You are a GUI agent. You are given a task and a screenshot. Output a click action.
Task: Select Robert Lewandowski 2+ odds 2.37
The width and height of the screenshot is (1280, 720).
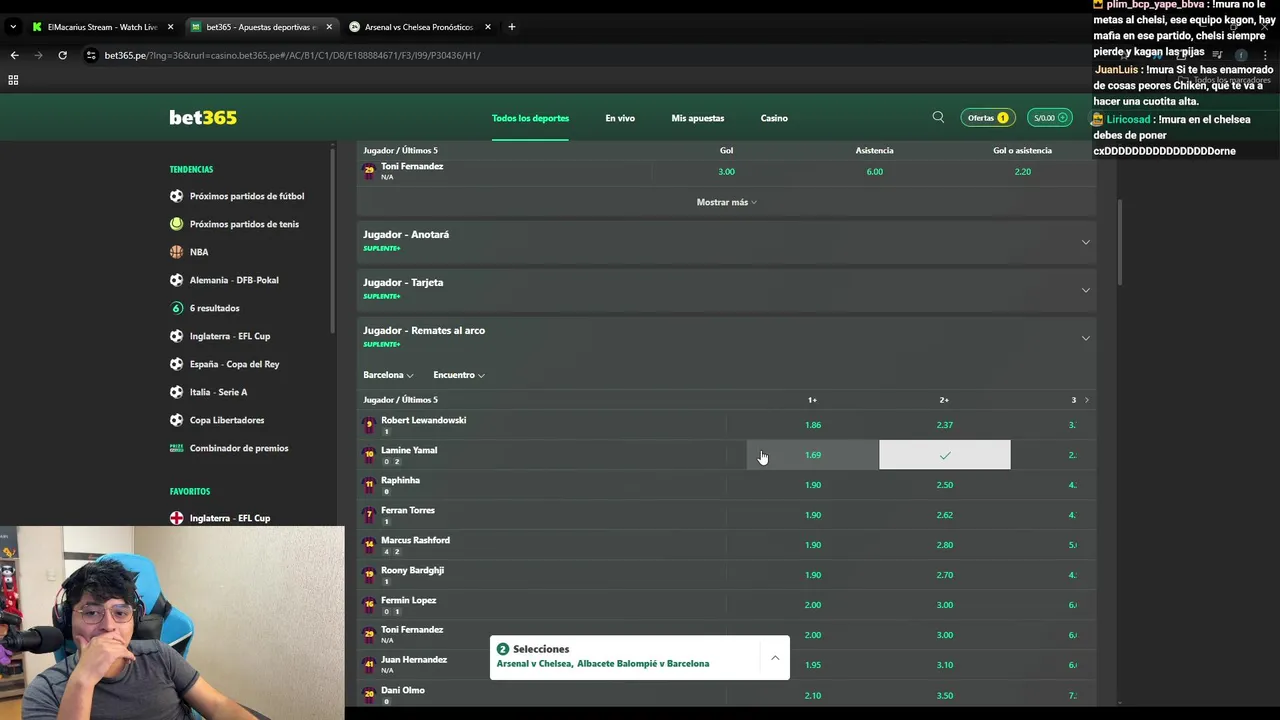945,425
